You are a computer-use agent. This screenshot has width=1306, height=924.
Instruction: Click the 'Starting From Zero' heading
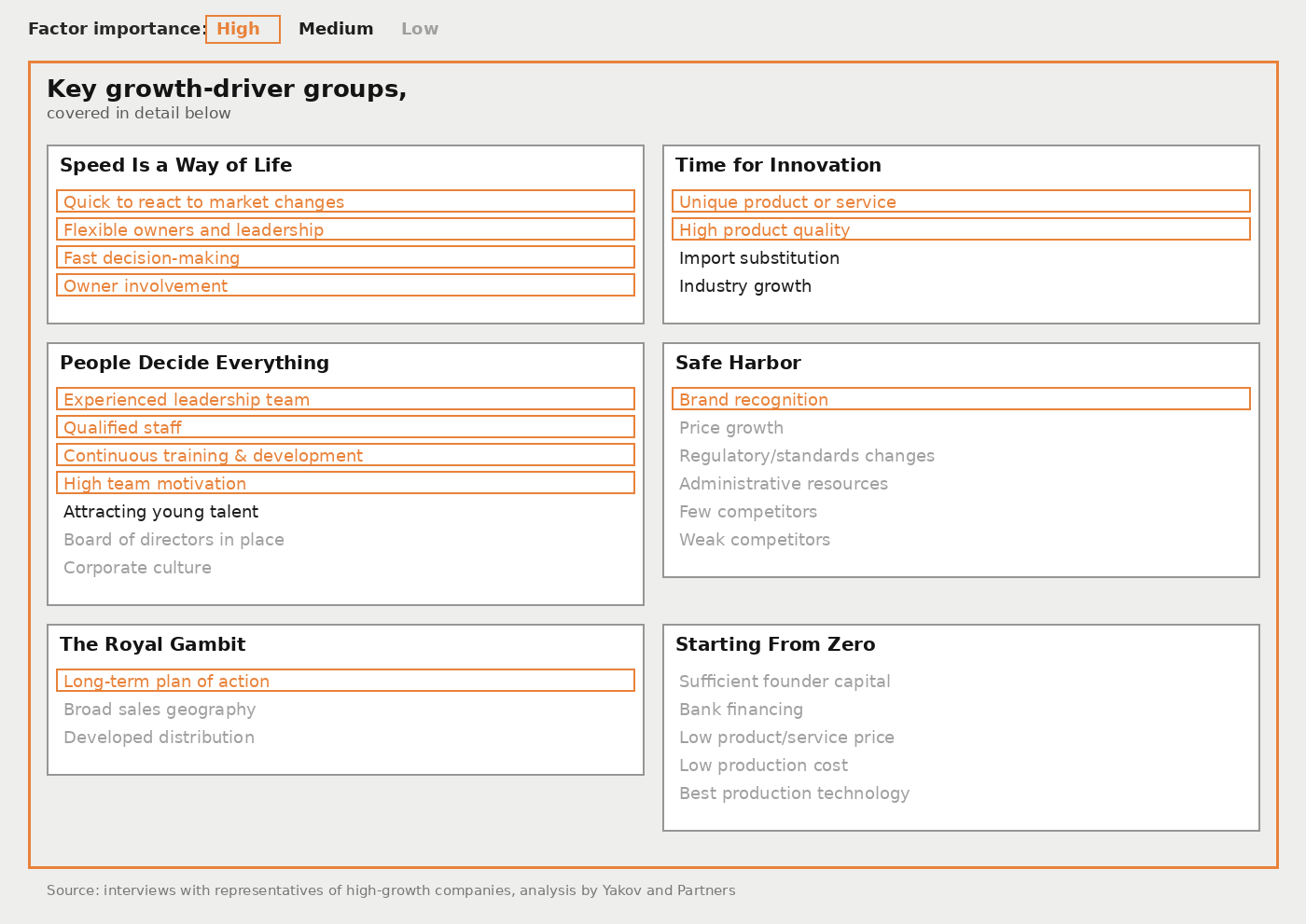775,644
